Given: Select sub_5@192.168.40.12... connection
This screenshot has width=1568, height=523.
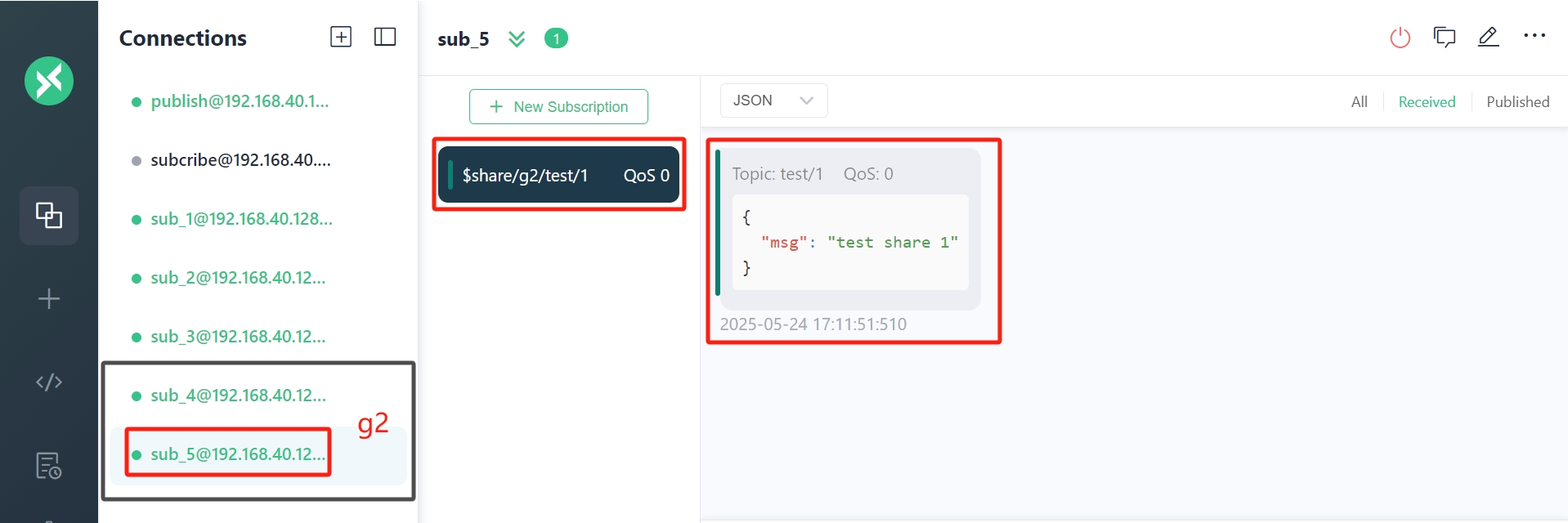Looking at the screenshot, I should click(258, 454).
